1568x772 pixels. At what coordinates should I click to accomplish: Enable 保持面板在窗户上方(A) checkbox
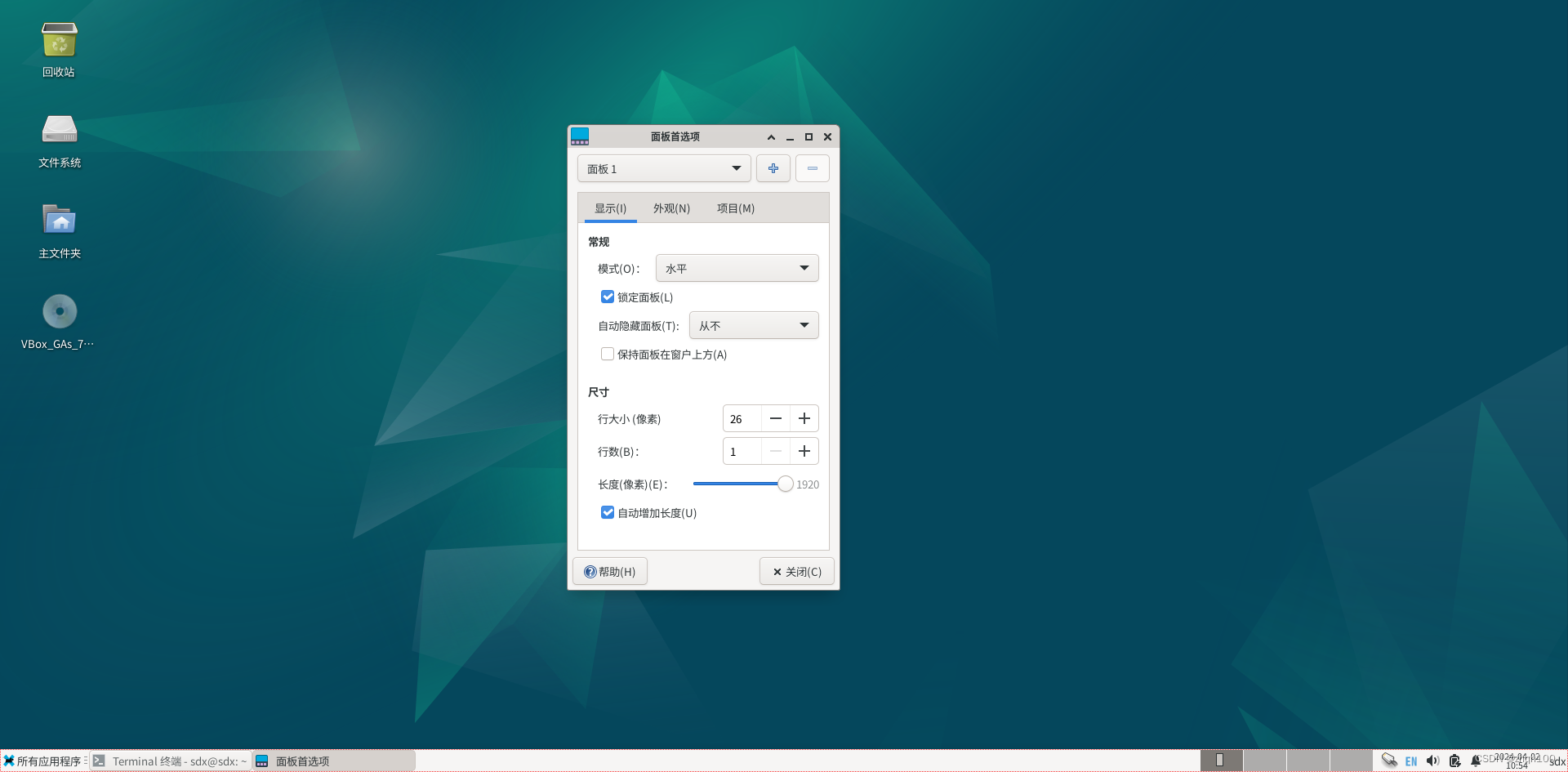tap(607, 354)
